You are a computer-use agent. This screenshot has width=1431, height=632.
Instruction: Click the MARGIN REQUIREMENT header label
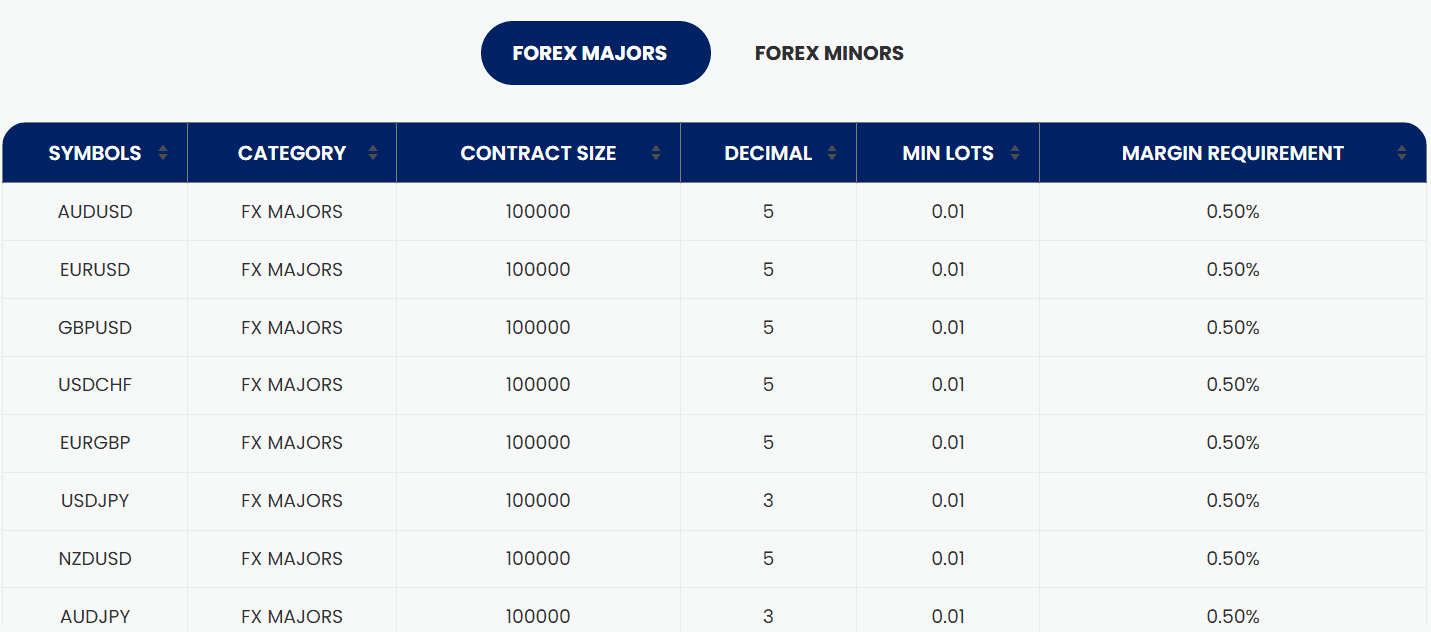(1232, 153)
